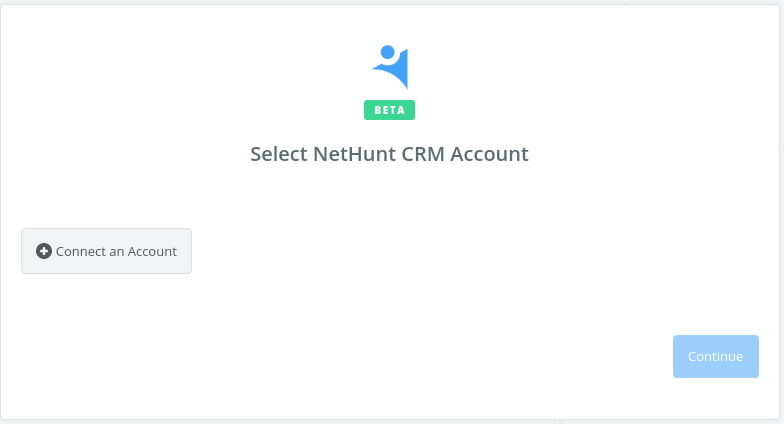The width and height of the screenshot is (784, 424).
Task: Add an account via the dark plus circle
Action: coord(44,251)
